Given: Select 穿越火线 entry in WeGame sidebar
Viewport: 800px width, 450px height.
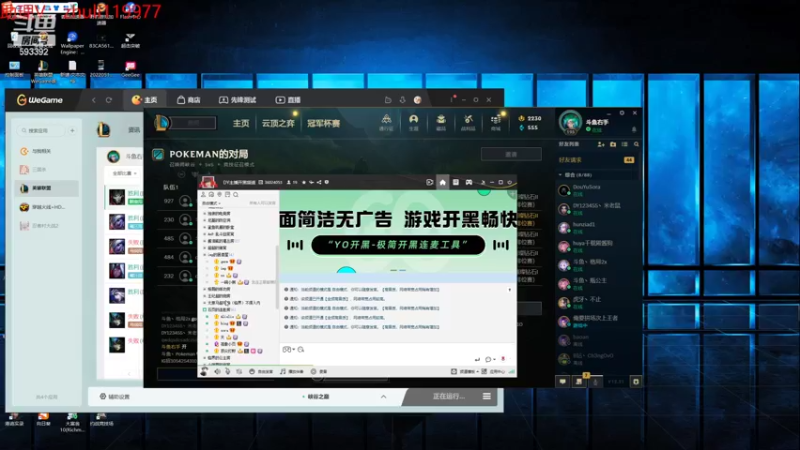Looking at the screenshot, I should pyautogui.click(x=47, y=207).
